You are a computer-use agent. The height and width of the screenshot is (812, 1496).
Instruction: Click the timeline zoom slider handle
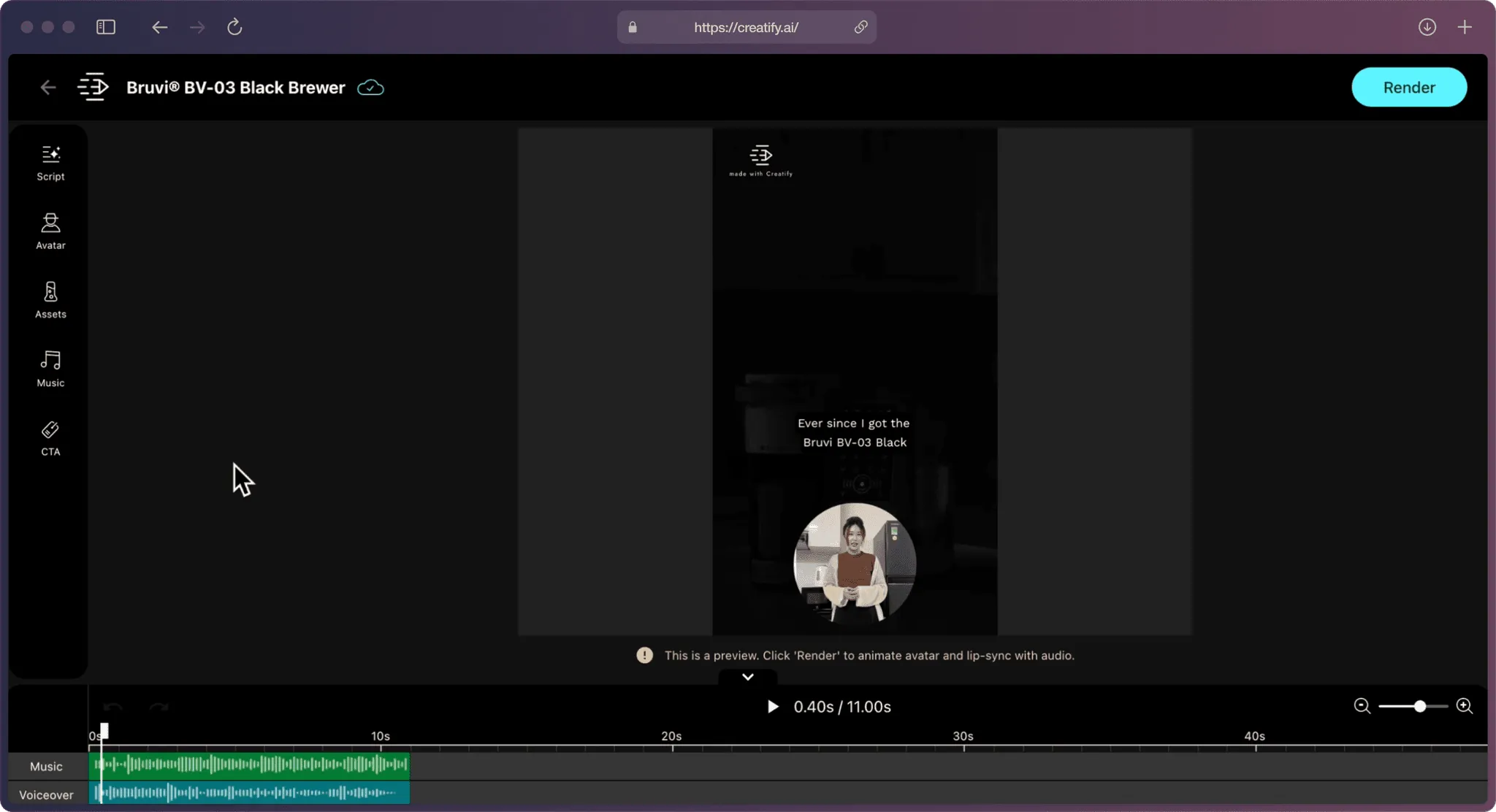[1419, 706]
